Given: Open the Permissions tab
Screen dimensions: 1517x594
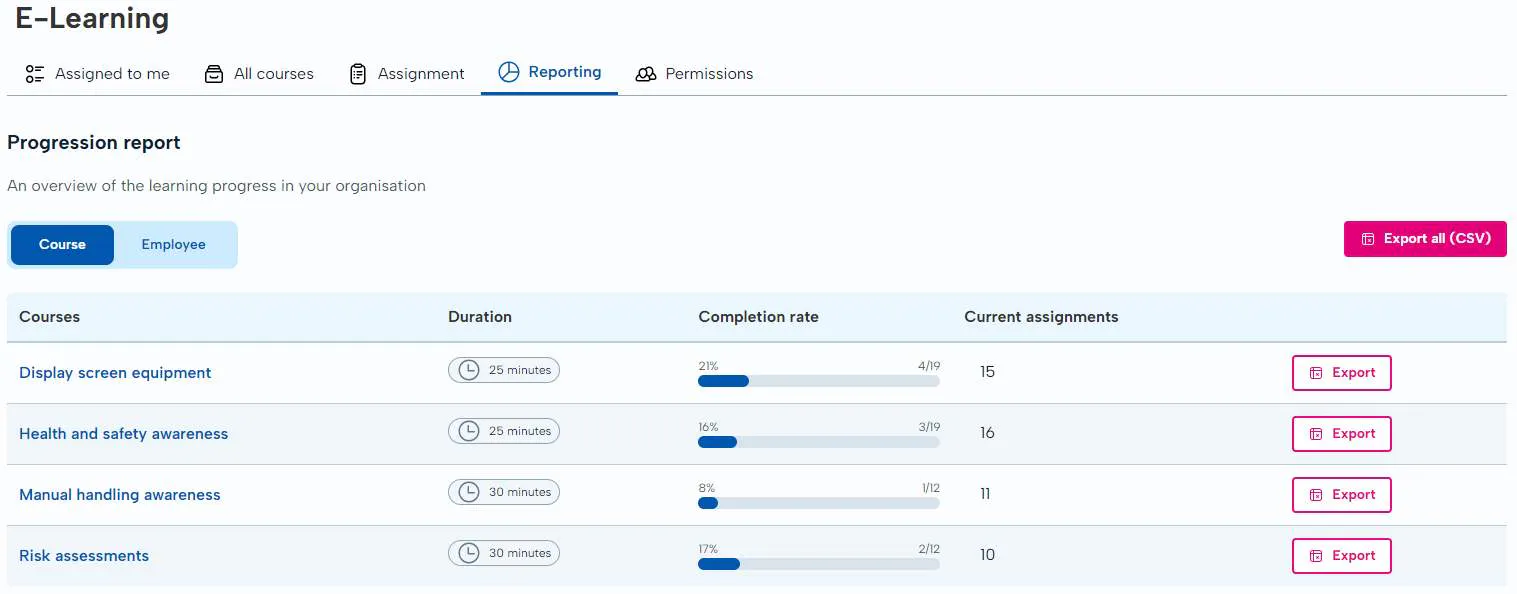Looking at the screenshot, I should (708, 74).
